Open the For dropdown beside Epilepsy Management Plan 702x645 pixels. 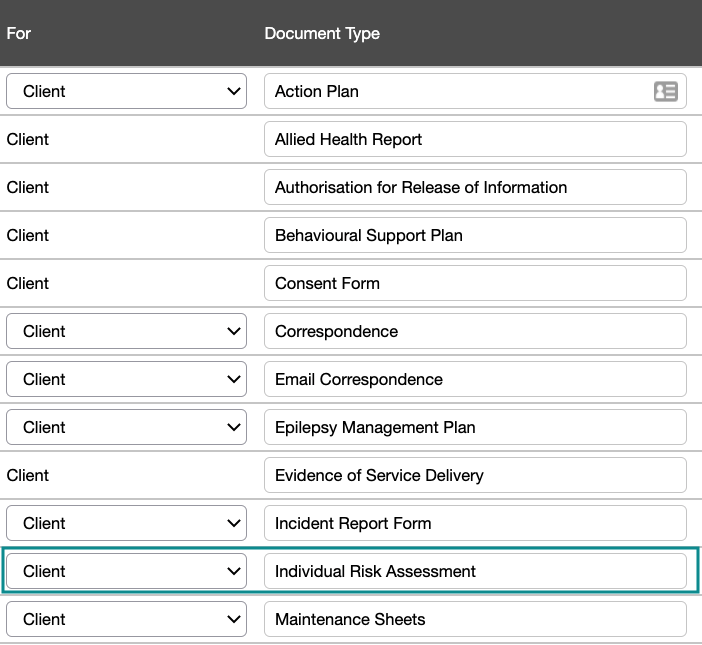tap(126, 427)
